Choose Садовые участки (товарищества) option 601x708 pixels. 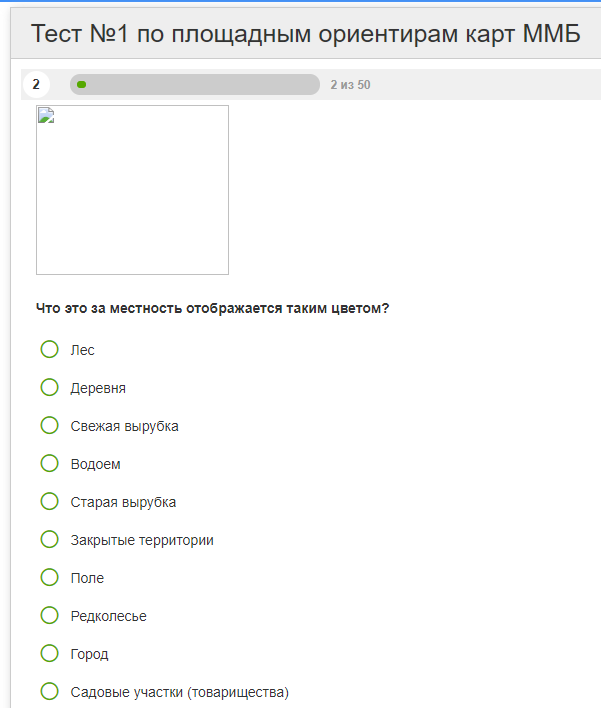point(49,691)
